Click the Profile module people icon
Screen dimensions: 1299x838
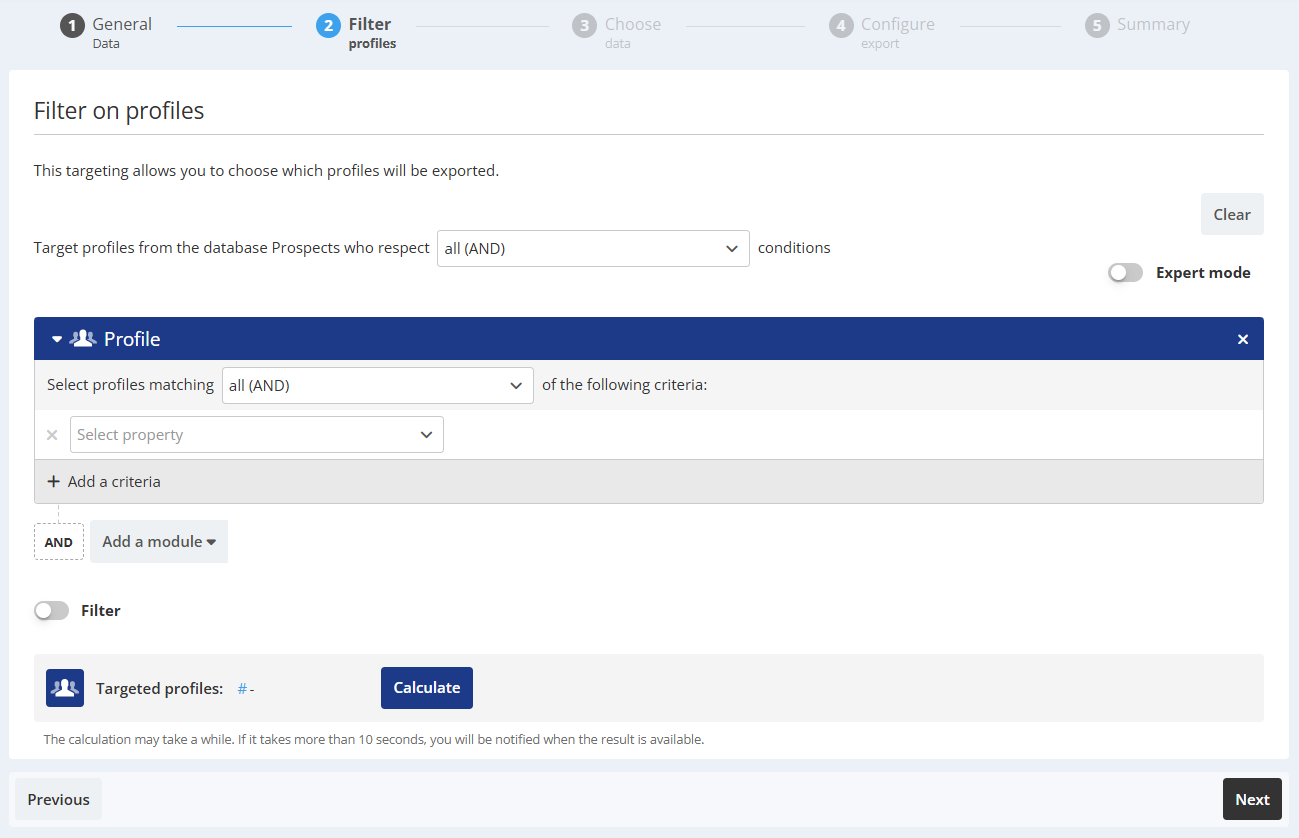pyautogui.click(x=83, y=339)
